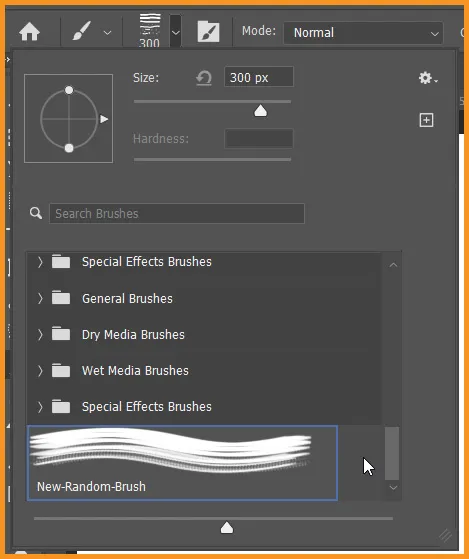Click the Wet Media Brushes folder icon
The width and height of the screenshot is (469, 559).
coord(61,370)
